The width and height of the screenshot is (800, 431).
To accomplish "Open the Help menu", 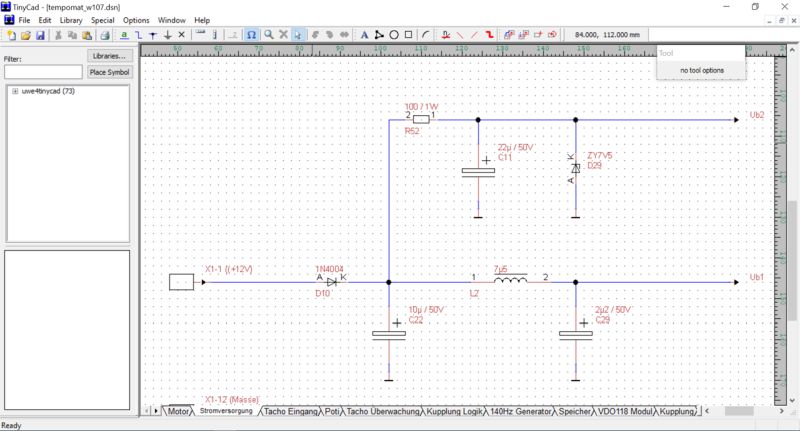I will (202, 20).
